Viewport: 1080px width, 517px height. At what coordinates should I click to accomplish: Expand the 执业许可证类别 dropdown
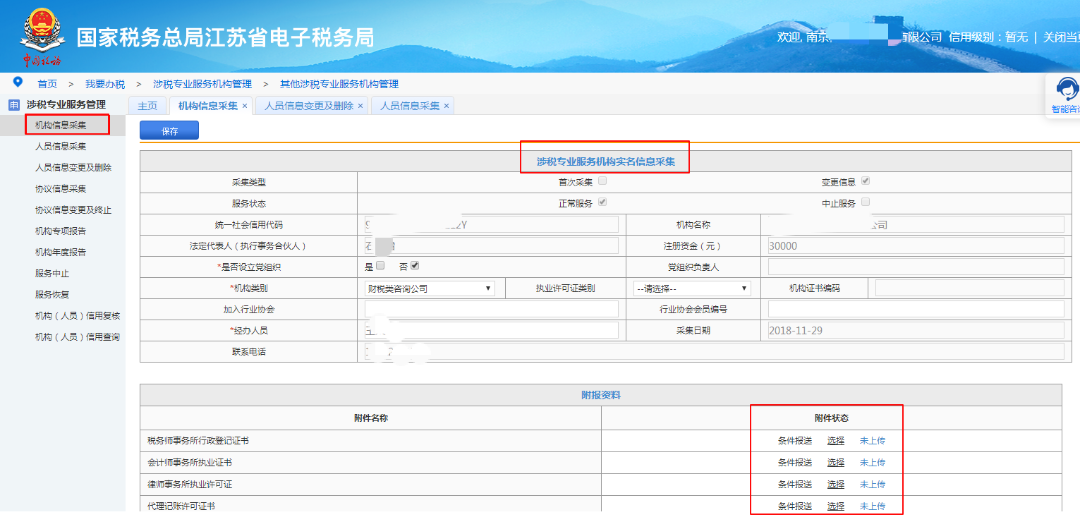tap(691, 288)
